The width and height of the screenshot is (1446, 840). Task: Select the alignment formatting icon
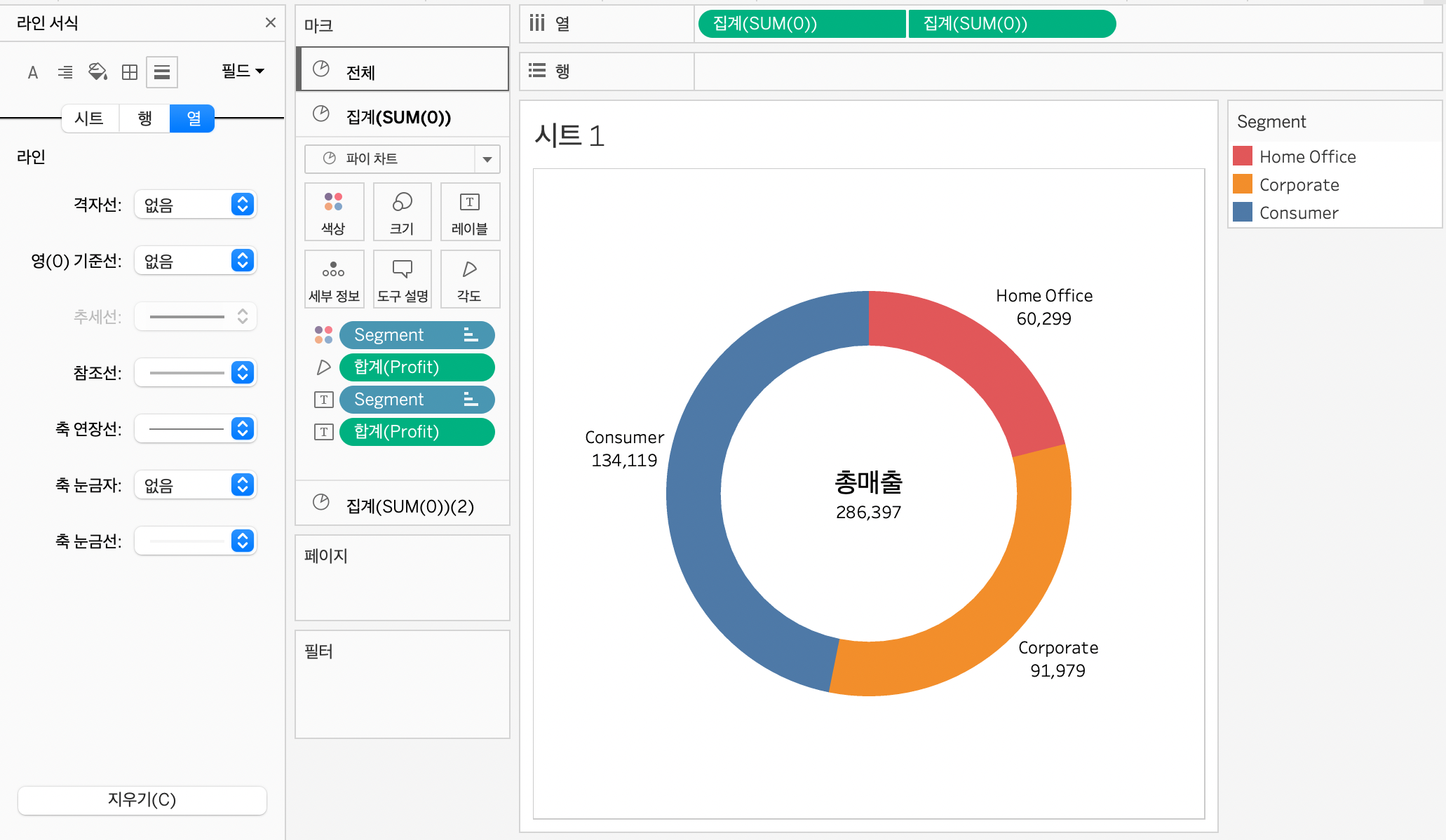point(65,72)
